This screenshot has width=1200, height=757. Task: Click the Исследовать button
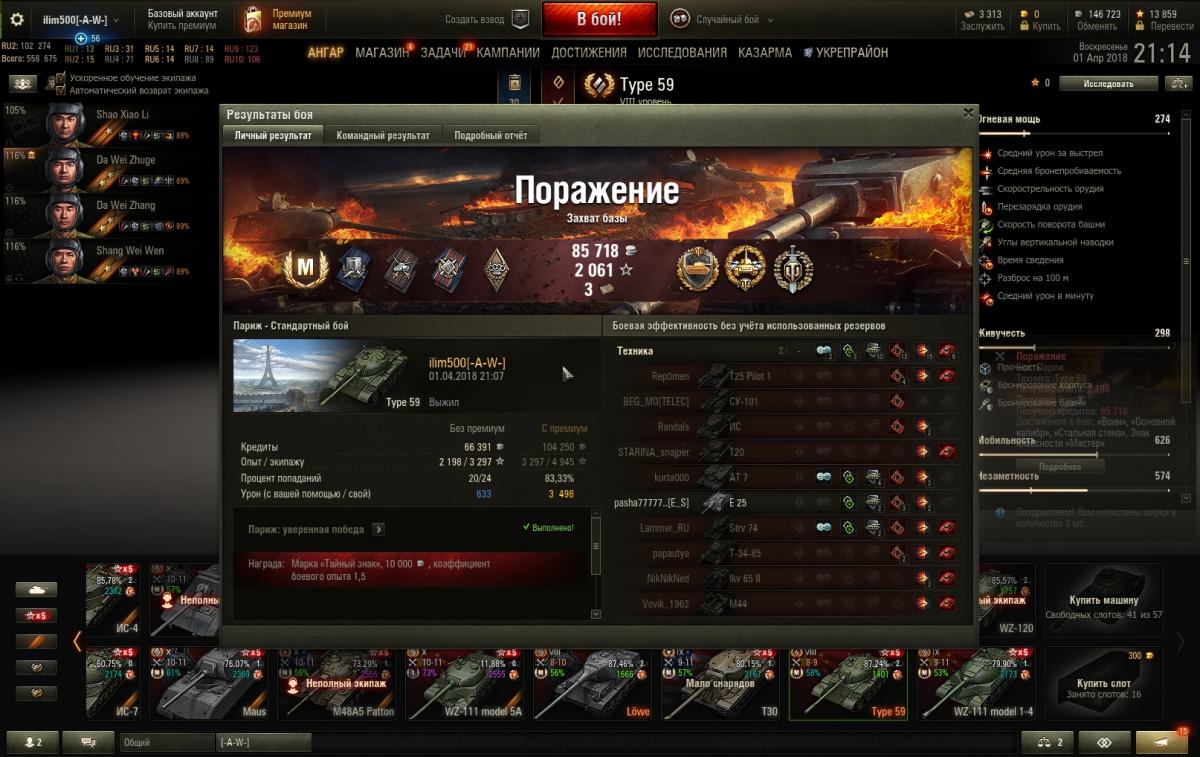click(1109, 84)
